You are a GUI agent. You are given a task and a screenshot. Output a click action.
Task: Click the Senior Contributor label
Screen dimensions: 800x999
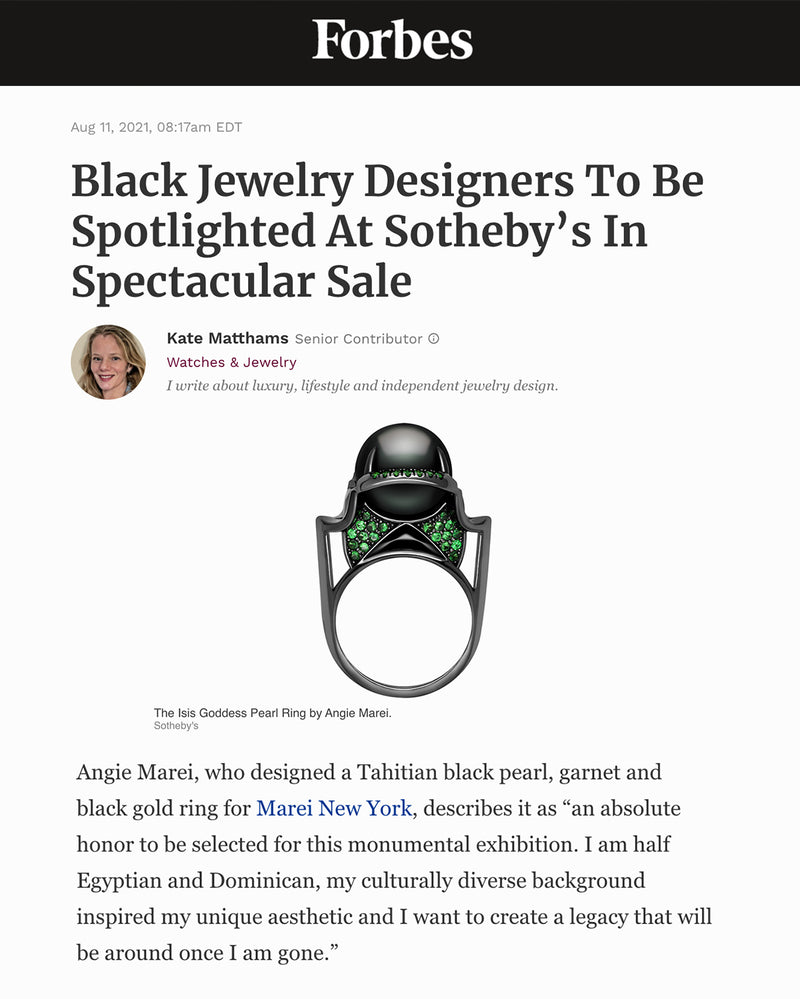pyautogui.click(x=358, y=339)
